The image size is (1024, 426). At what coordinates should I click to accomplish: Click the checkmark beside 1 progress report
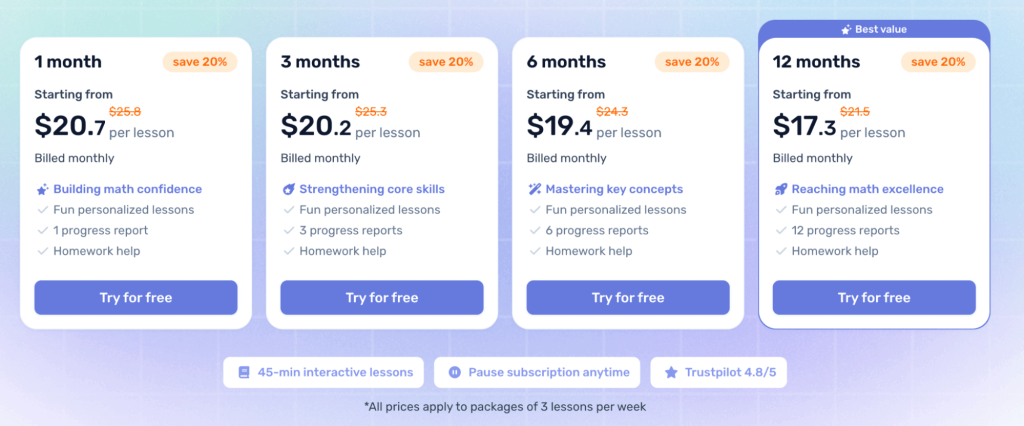tap(42, 231)
